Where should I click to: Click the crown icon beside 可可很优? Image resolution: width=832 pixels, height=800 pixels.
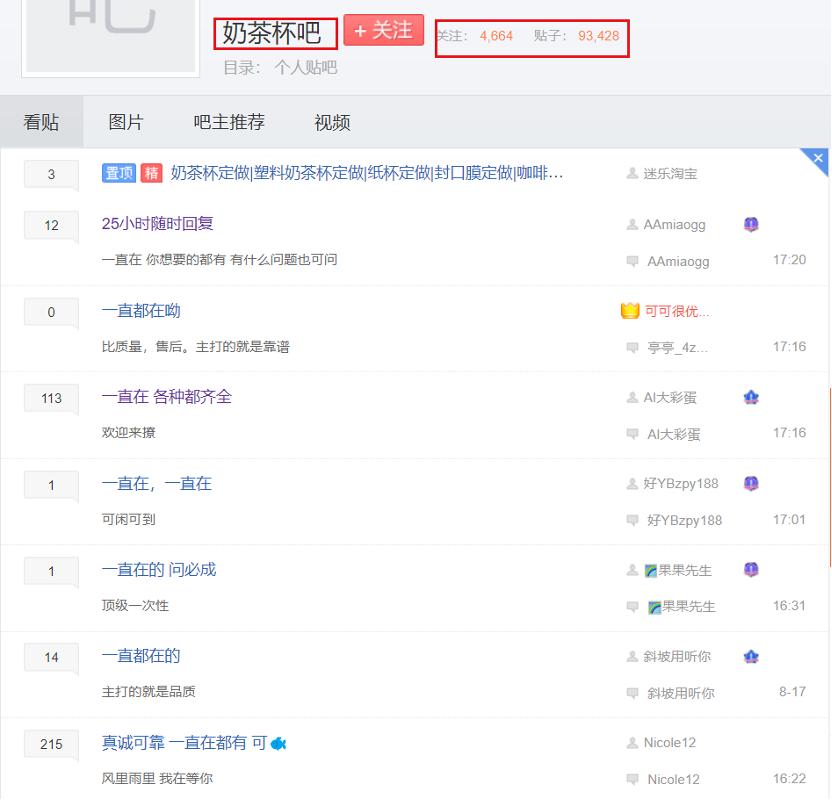630,310
